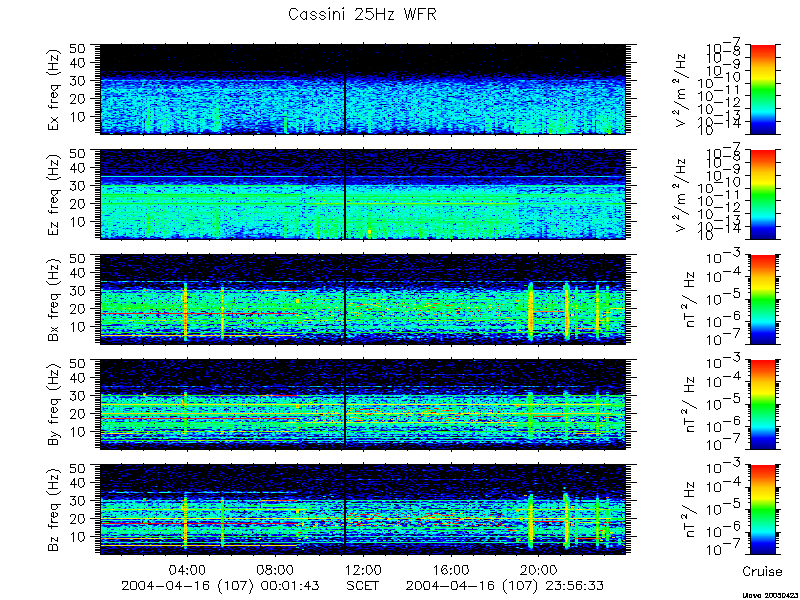Image resolution: width=800 pixels, height=600 pixels.
Task: Click the 10^-5 label on By colorbar
Action: 724,403
